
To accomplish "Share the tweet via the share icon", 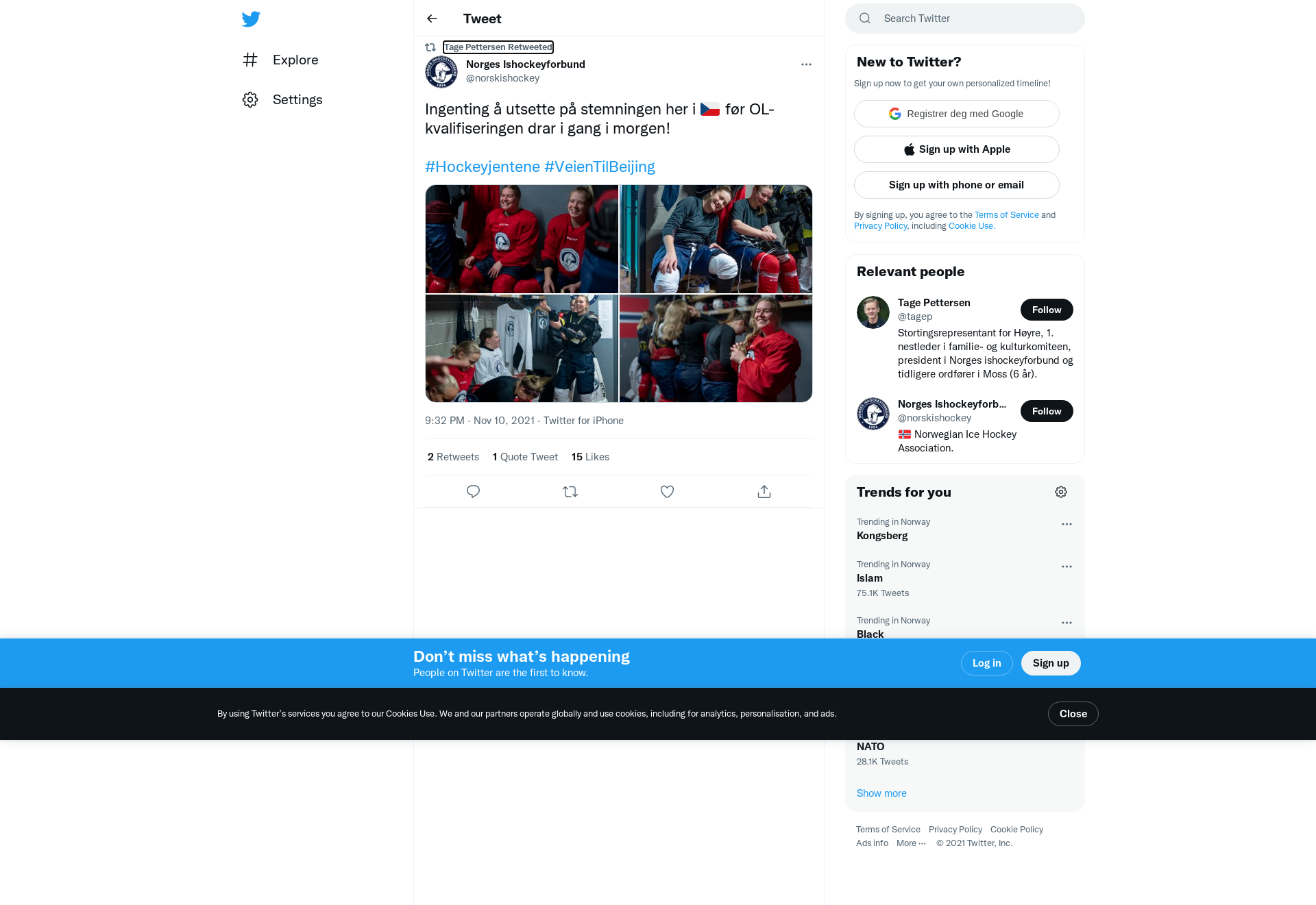I will [x=764, y=491].
